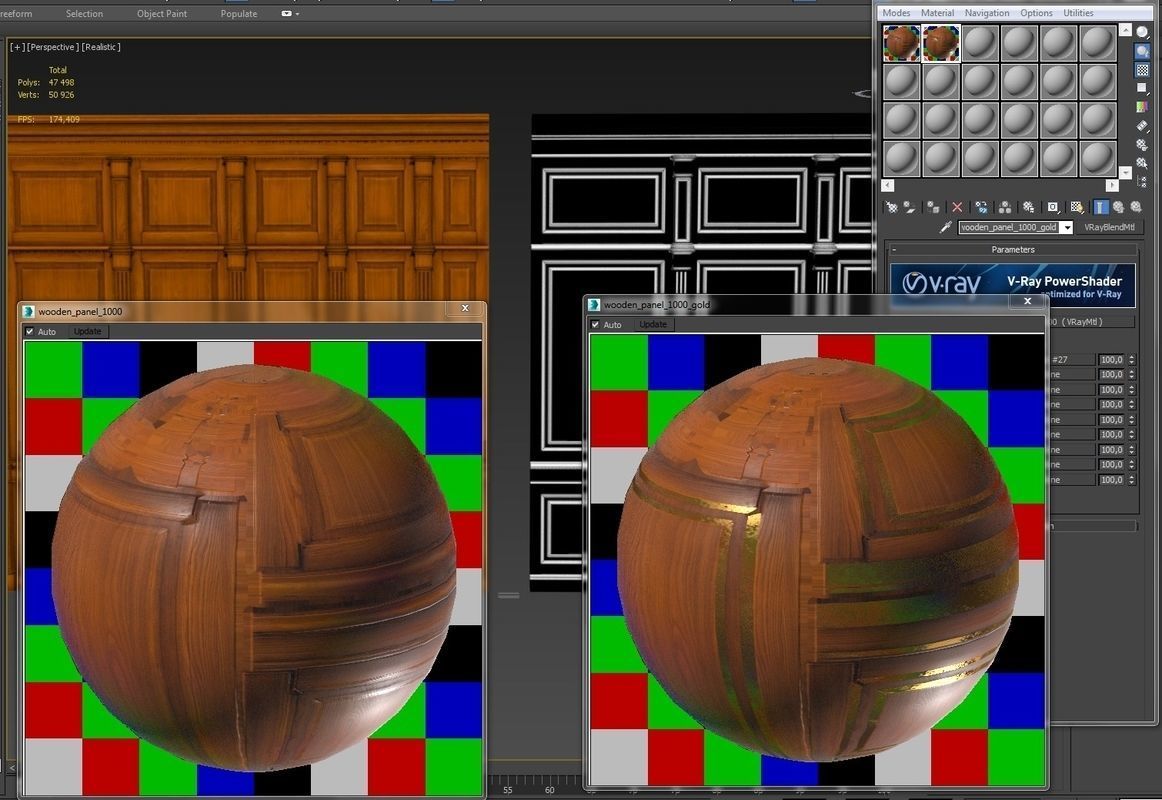Click the Sample Type sphere icon
The image size is (1162, 800).
(x=1142, y=33)
